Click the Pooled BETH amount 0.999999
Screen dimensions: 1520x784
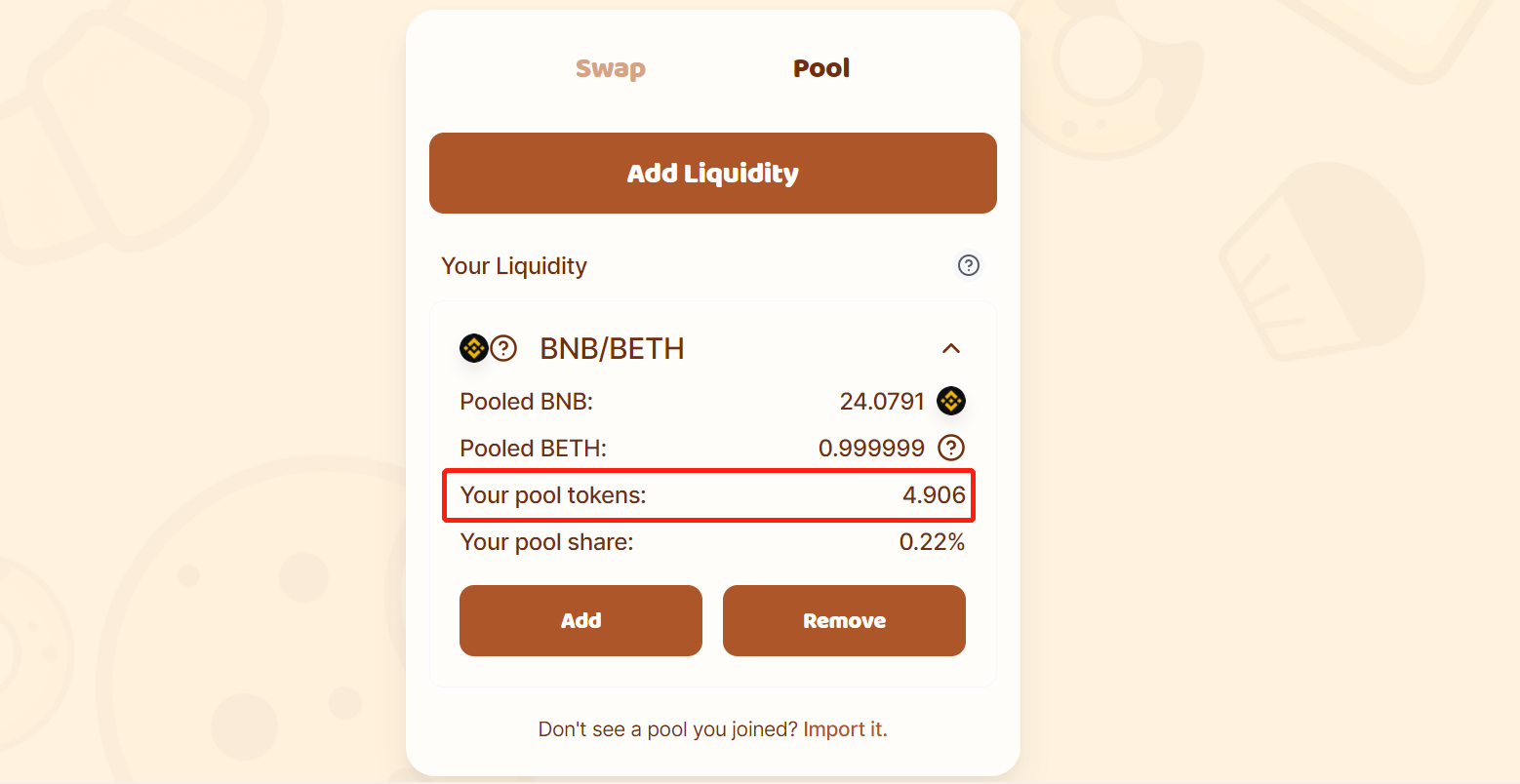click(871, 448)
